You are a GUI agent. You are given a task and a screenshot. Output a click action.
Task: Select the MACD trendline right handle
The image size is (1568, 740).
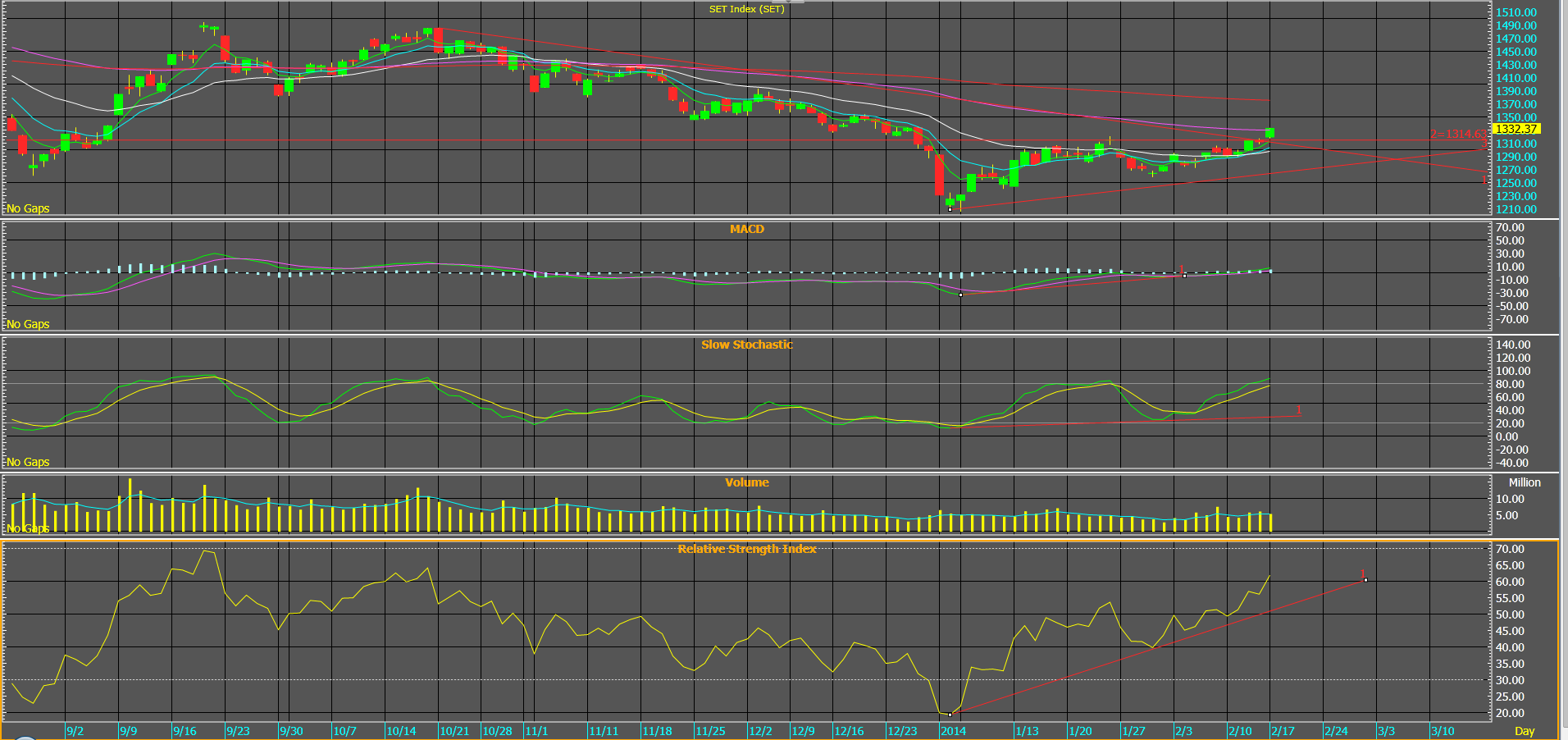click(1184, 276)
